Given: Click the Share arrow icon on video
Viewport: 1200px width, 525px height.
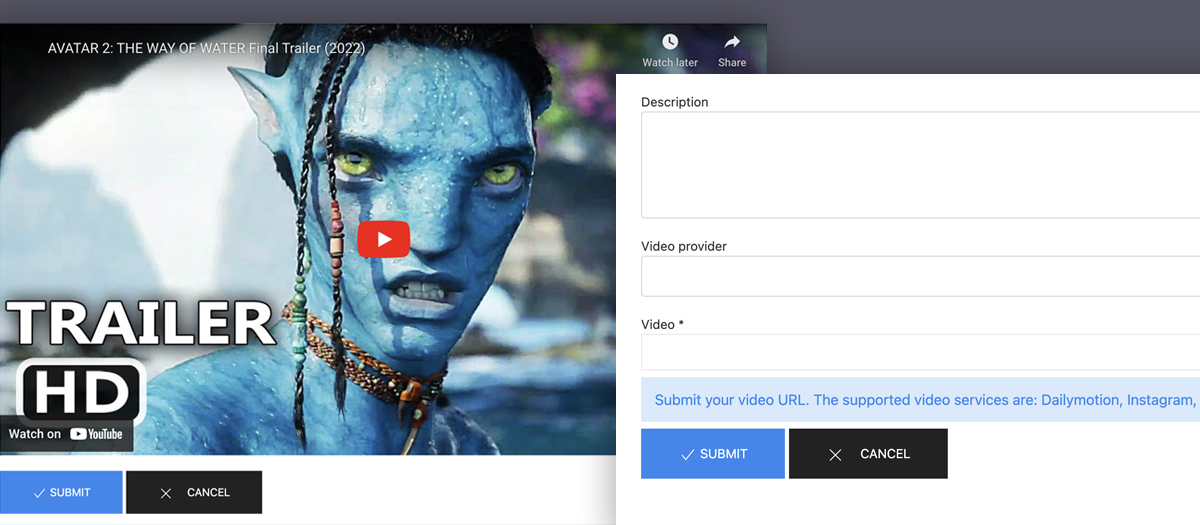Looking at the screenshot, I should 732,42.
